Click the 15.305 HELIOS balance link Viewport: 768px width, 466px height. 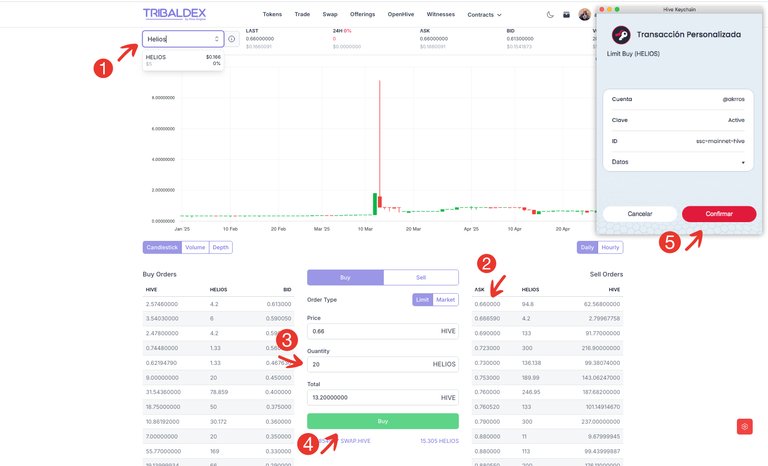click(439, 441)
